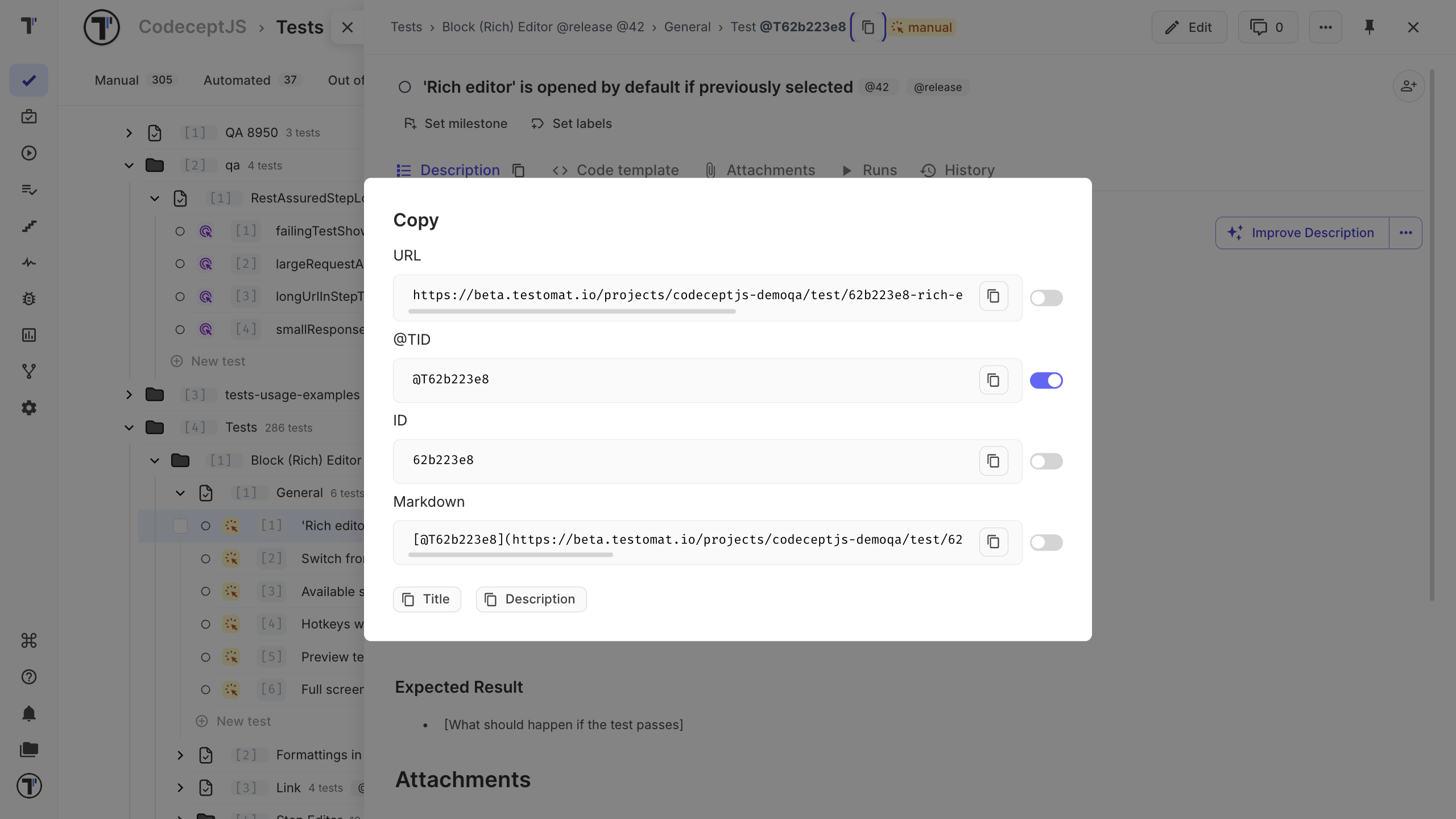Tick checkbox beside 'Rich edito' test row

[180, 526]
